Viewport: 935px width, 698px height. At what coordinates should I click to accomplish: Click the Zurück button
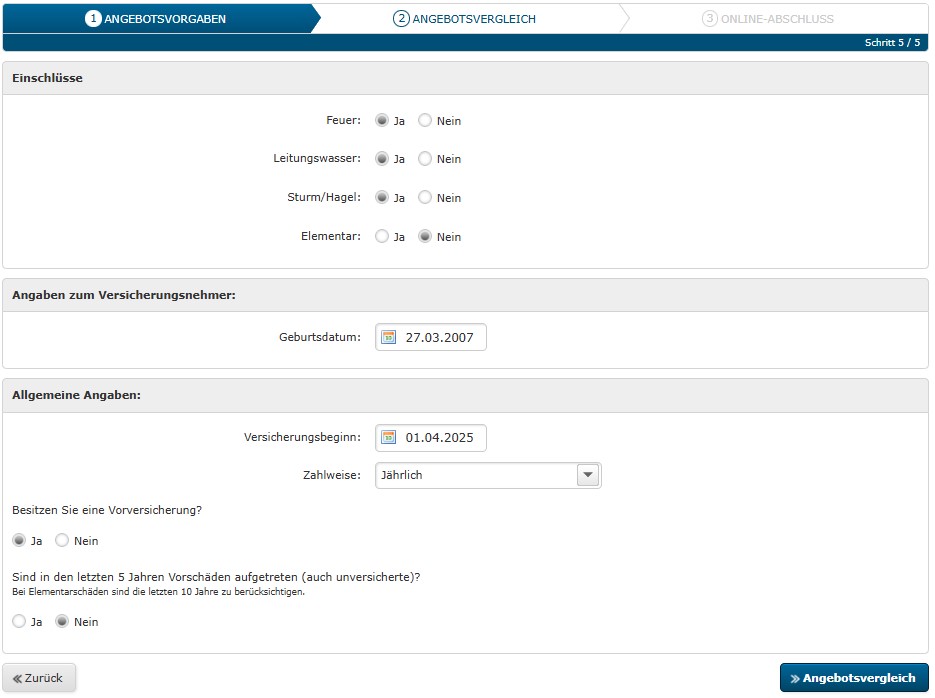39,678
